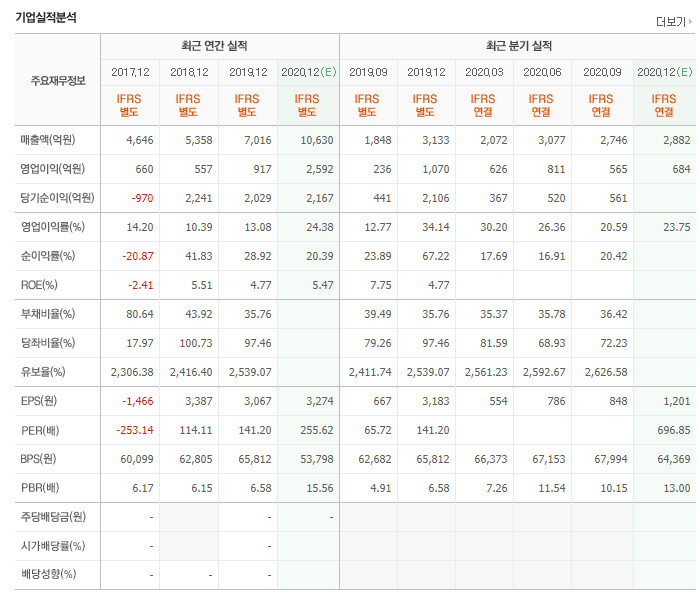The width and height of the screenshot is (699, 594).
Task: Click the 67.22 net margin value
Action: pos(436,256)
